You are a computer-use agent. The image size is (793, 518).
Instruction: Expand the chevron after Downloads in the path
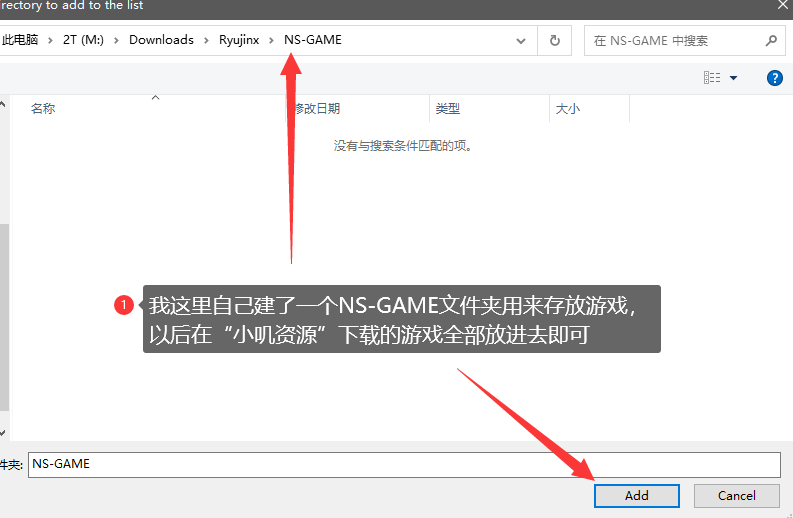(x=206, y=41)
